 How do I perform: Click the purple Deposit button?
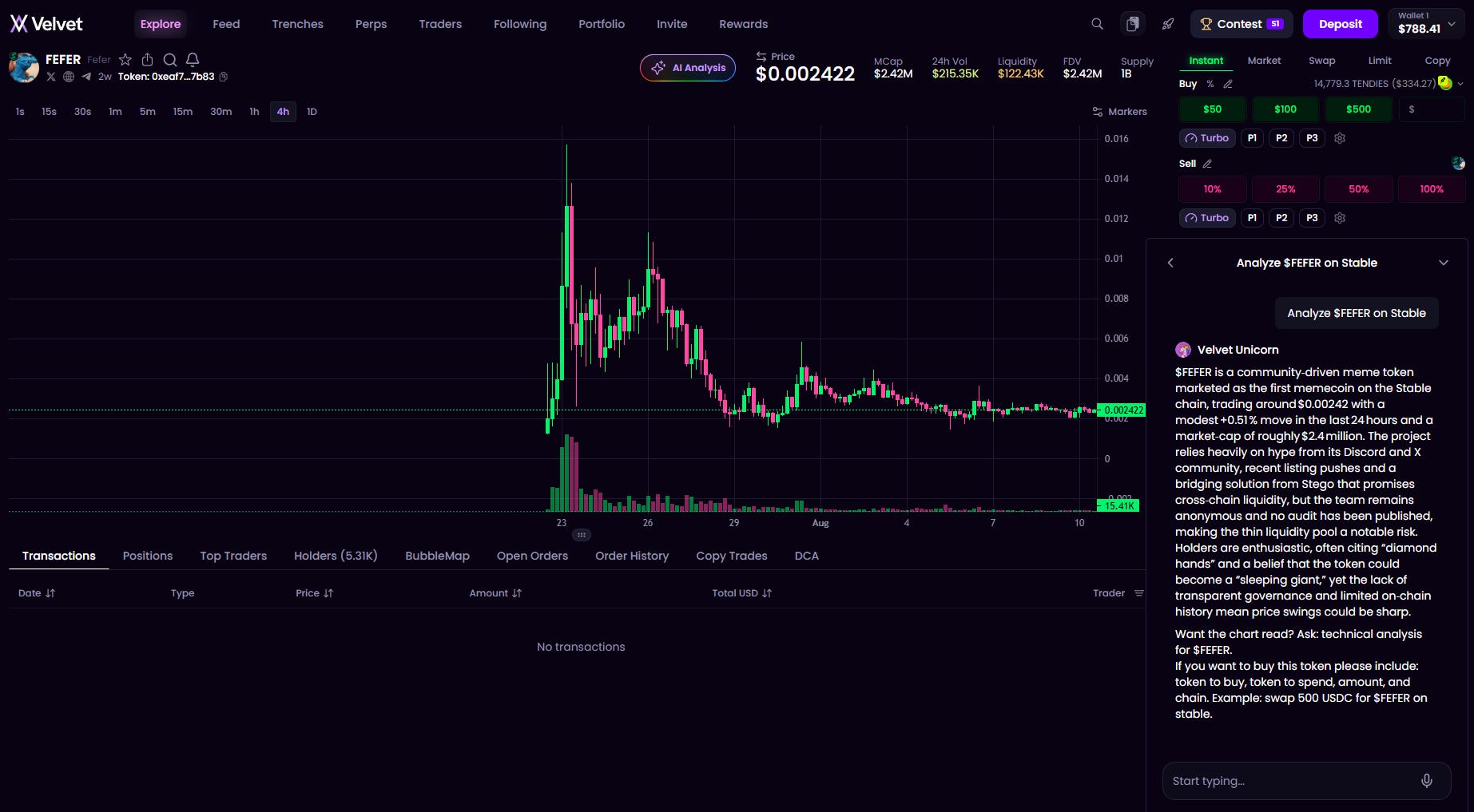click(1341, 24)
